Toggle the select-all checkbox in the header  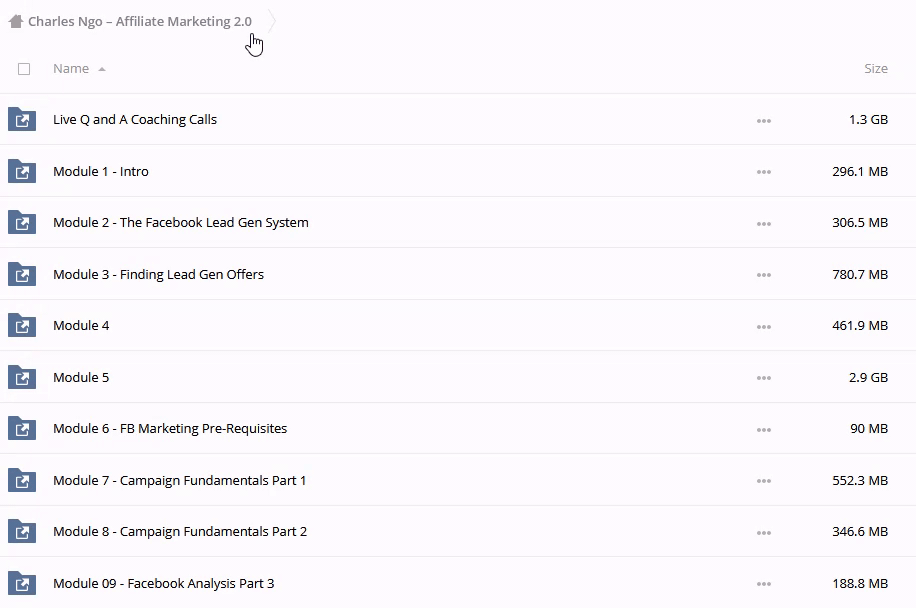point(24,69)
